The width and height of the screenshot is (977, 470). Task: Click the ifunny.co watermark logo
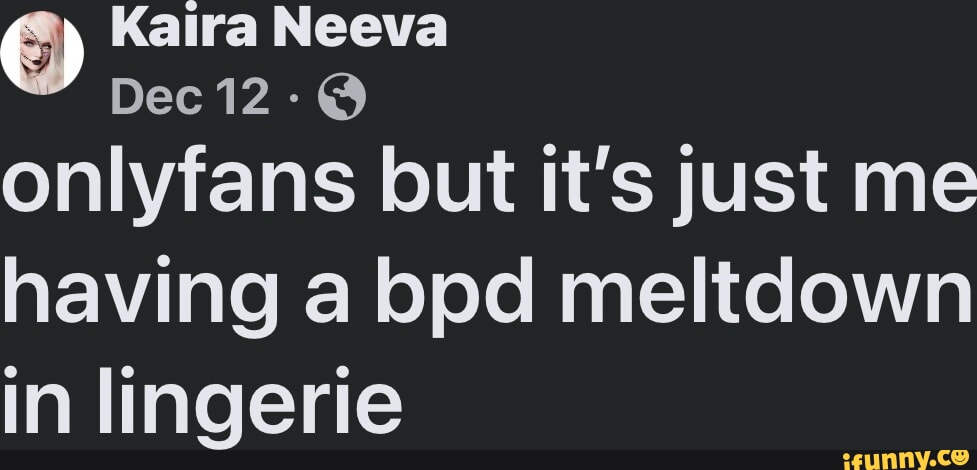[x=906, y=460]
